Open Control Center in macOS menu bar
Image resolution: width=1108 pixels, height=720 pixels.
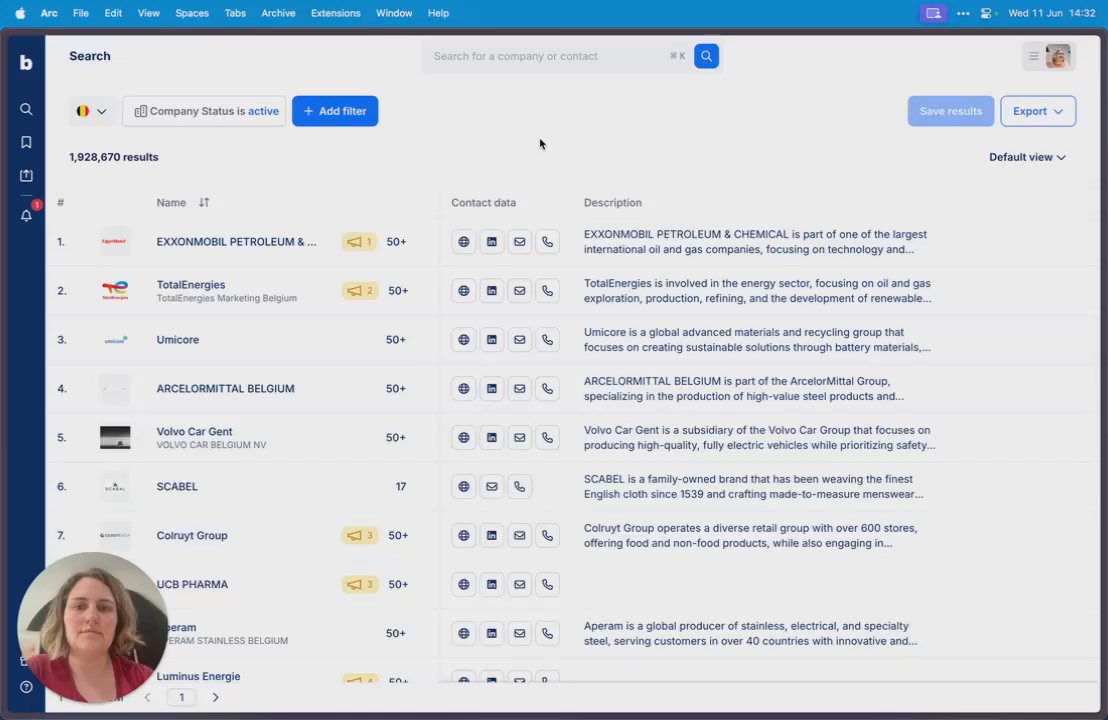pyautogui.click(x=986, y=13)
